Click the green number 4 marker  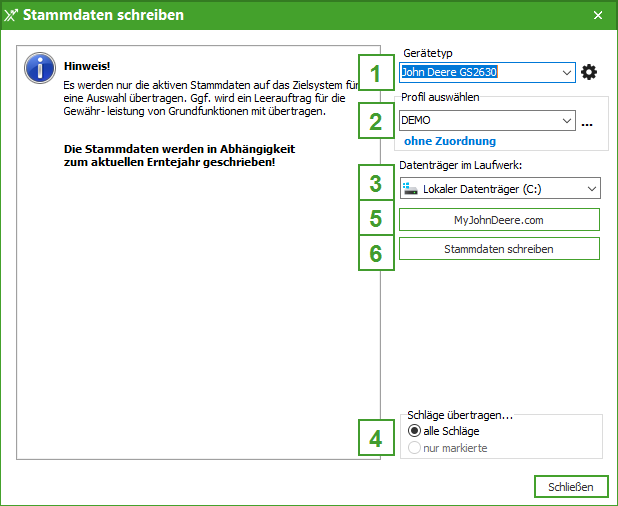pyautogui.click(x=376, y=438)
